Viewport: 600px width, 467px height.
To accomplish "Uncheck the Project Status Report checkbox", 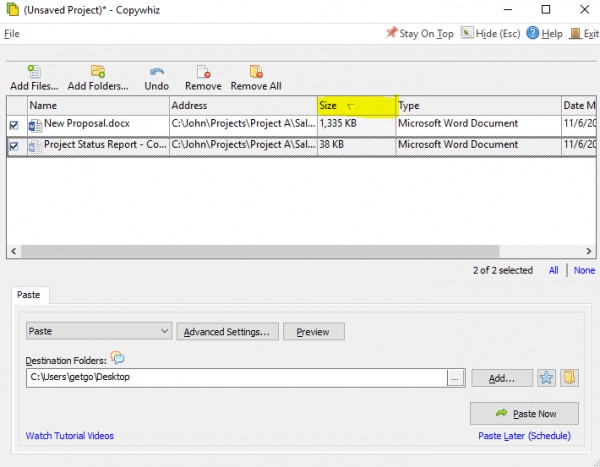I will point(14,146).
